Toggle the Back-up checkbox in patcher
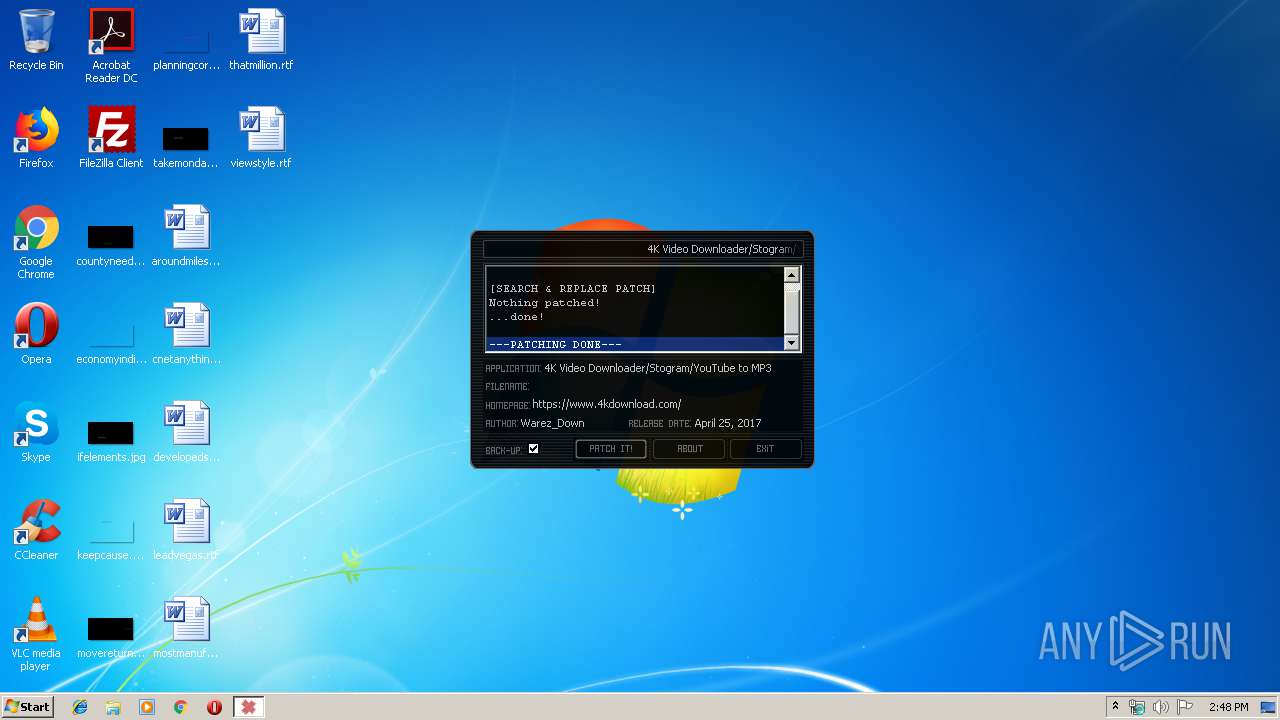Screen dimensions: 1280x720 (x=533, y=449)
